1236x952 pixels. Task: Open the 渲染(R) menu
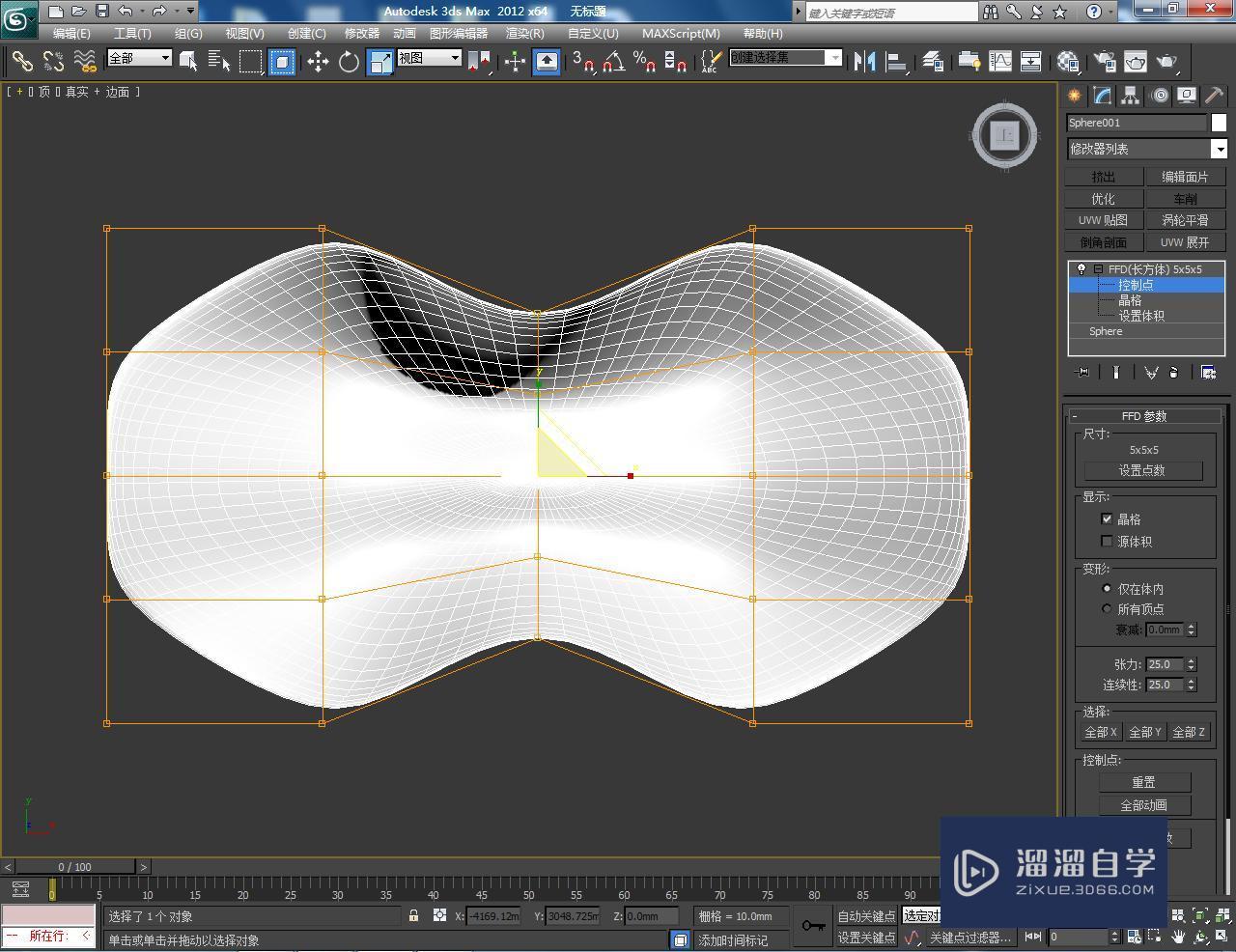coord(524,33)
